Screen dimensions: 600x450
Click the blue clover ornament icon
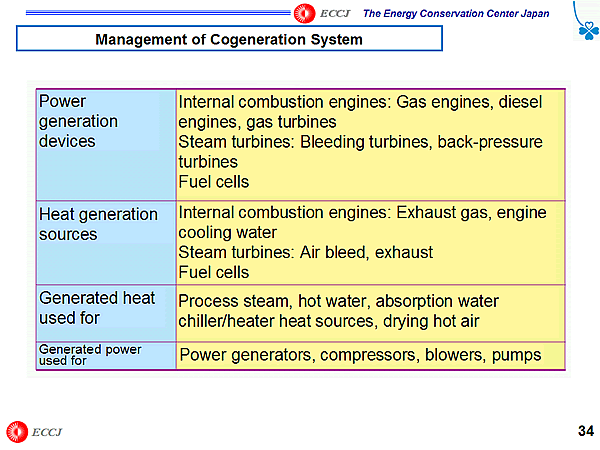(589, 31)
